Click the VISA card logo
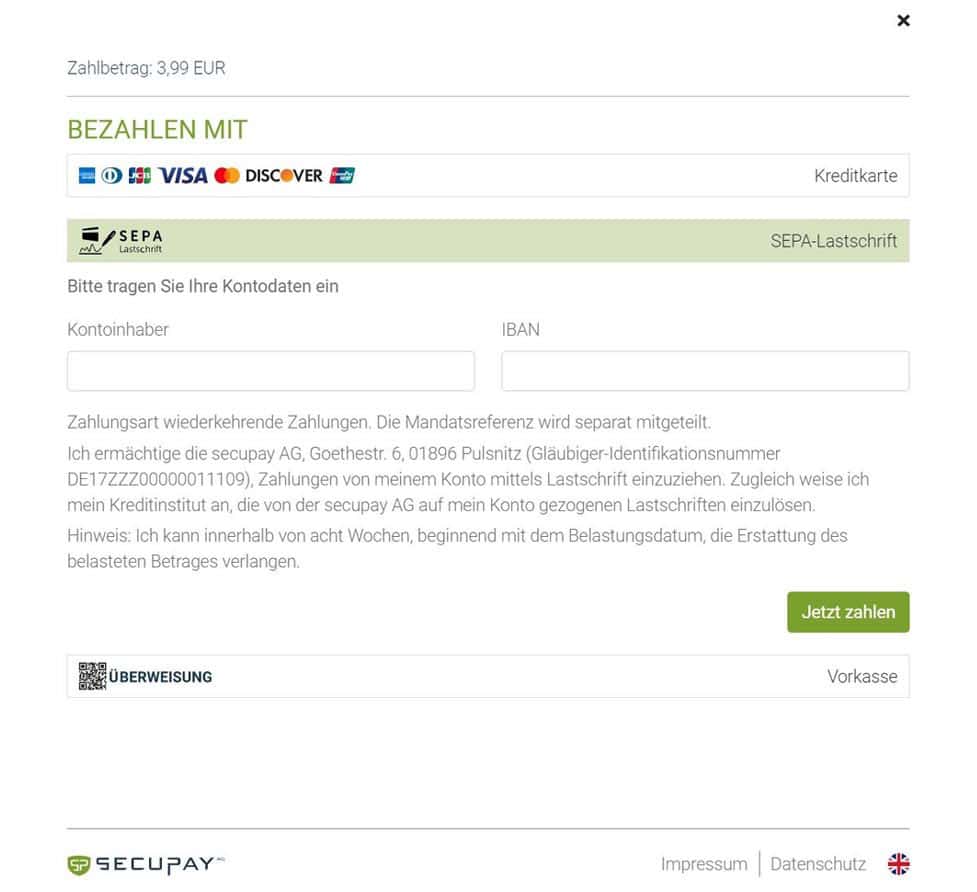This screenshot has height=892, width=977. pyautogui.click(x=183, y=176)
